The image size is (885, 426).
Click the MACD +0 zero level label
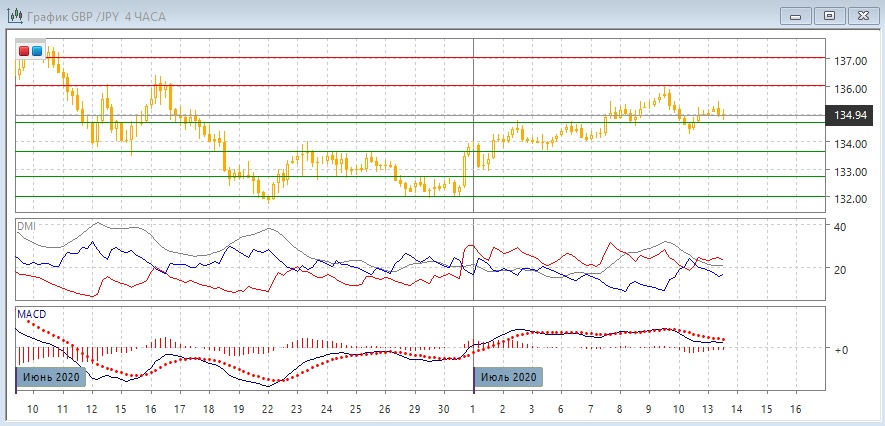coord(842,349)
